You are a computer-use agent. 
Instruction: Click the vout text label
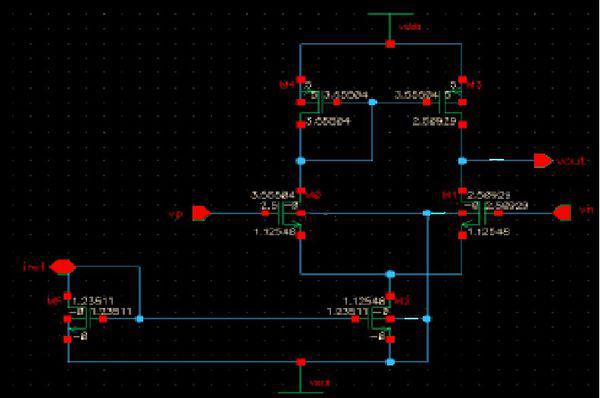570,161
